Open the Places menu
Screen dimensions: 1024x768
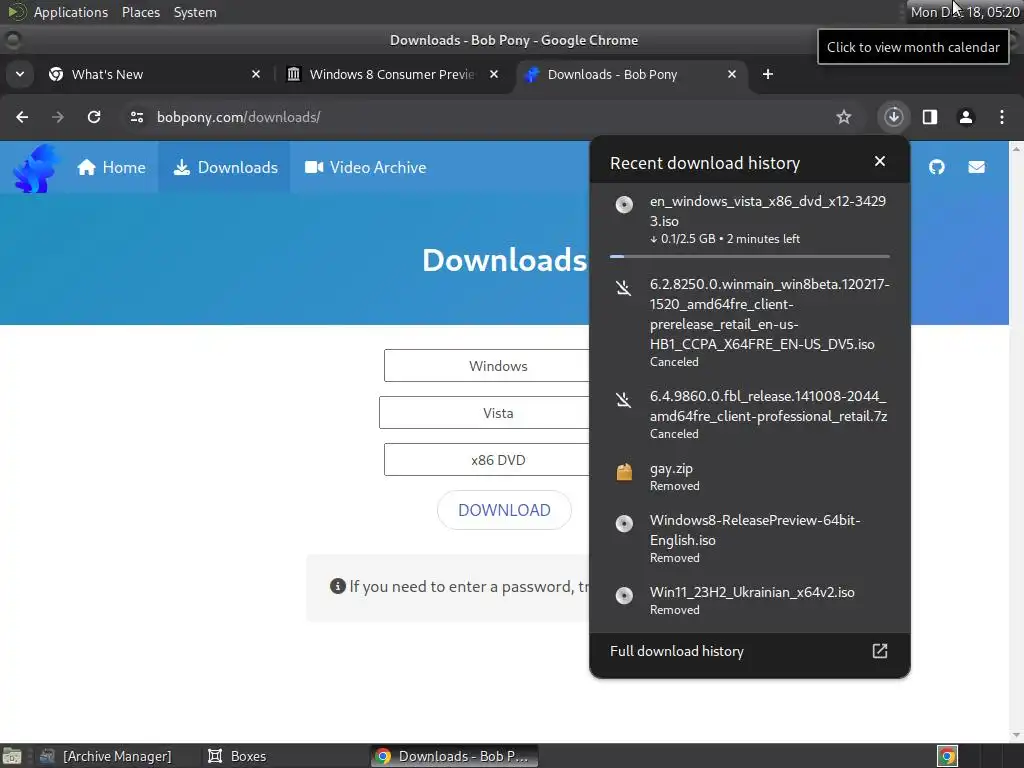pyautogui.click(x=141, y=12)
